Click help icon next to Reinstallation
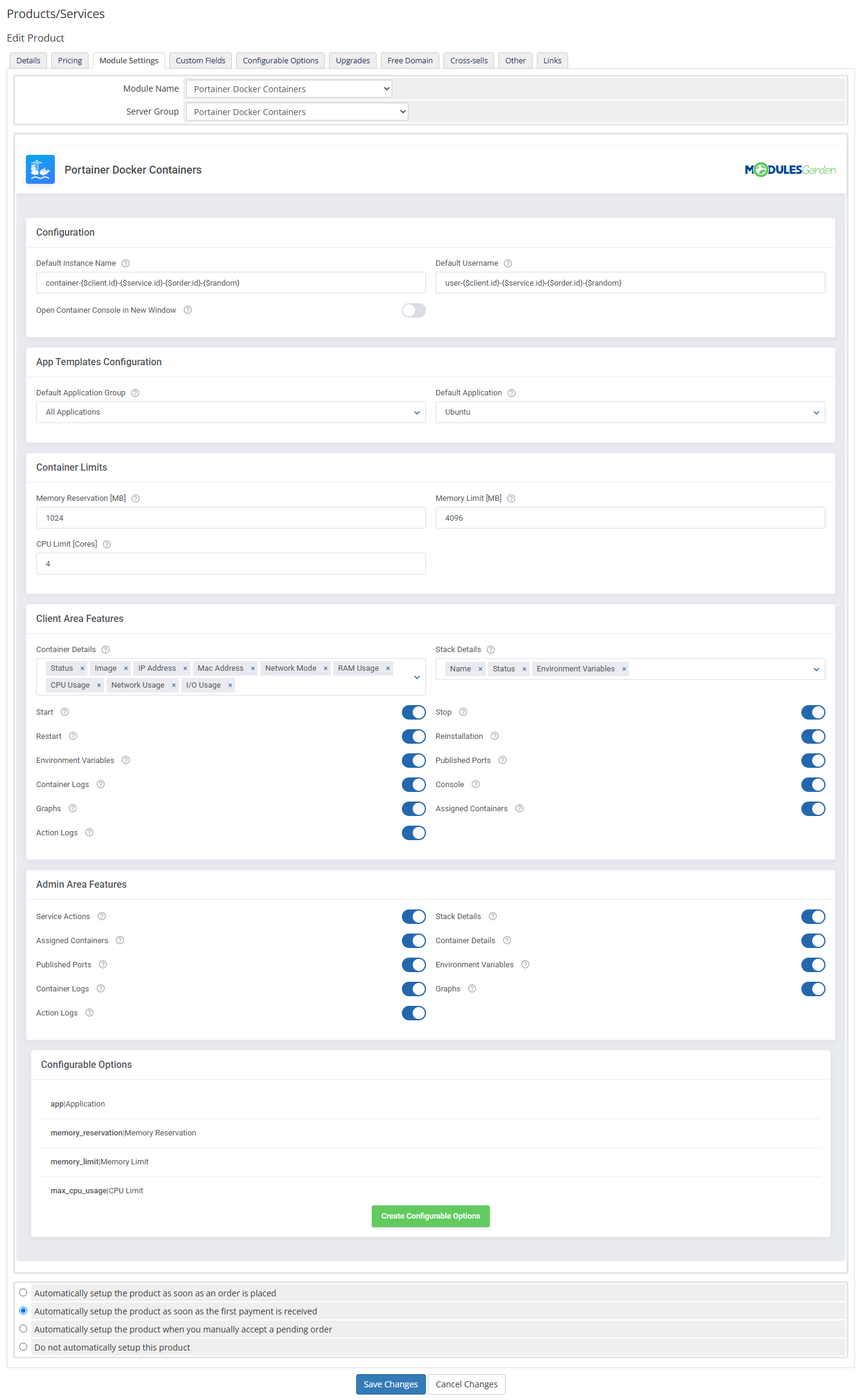 [495, 736]
